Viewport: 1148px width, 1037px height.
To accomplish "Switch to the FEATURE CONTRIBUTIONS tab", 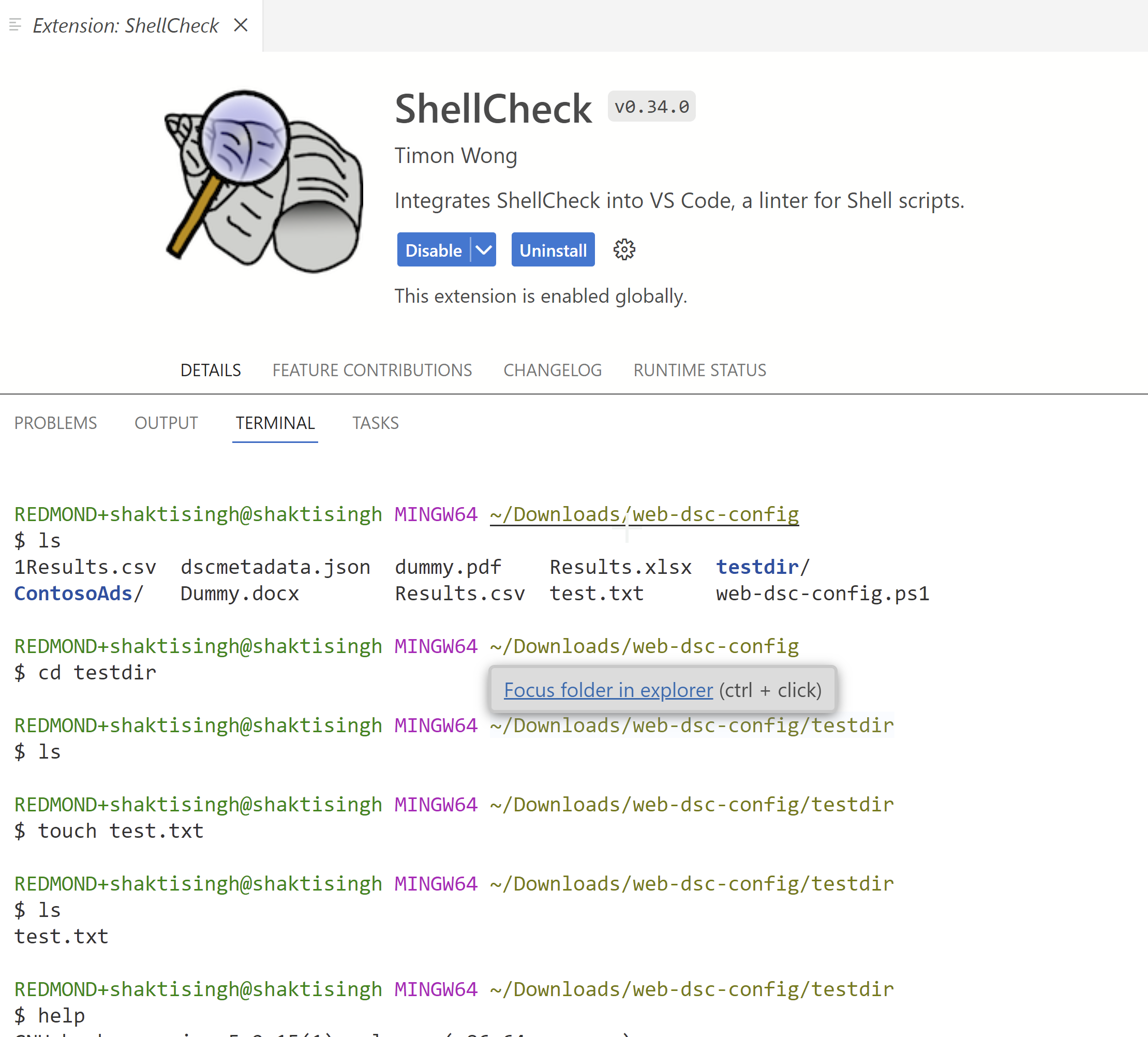I will tap(372, 370).
